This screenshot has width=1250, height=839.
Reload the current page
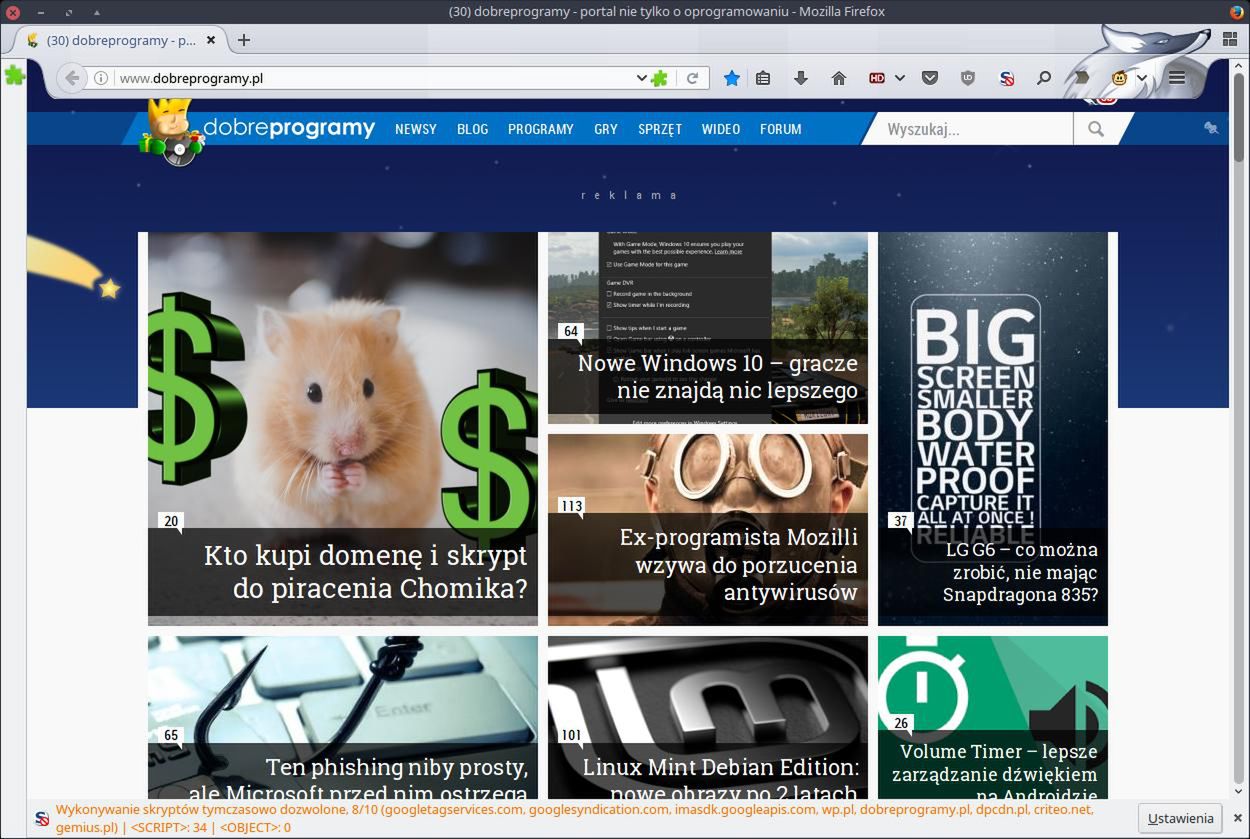[x=692, y=78]
